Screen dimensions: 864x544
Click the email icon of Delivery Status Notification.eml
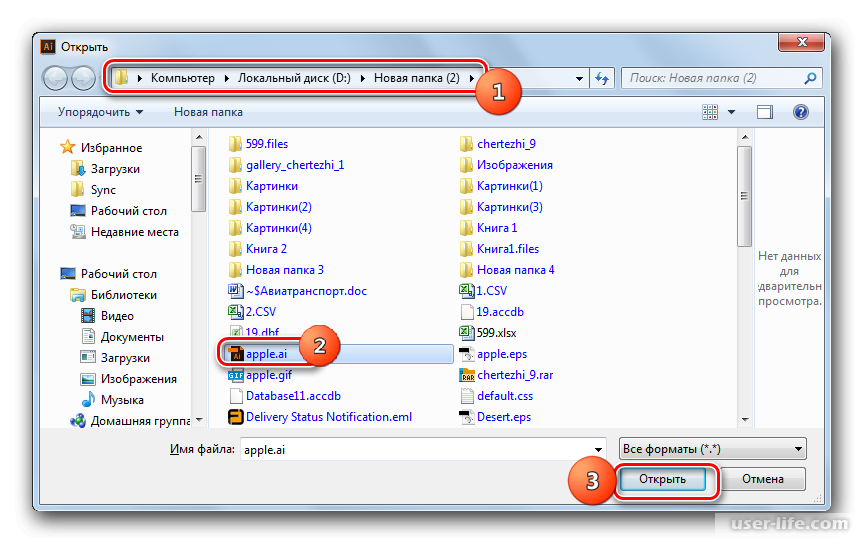[236, 417]
